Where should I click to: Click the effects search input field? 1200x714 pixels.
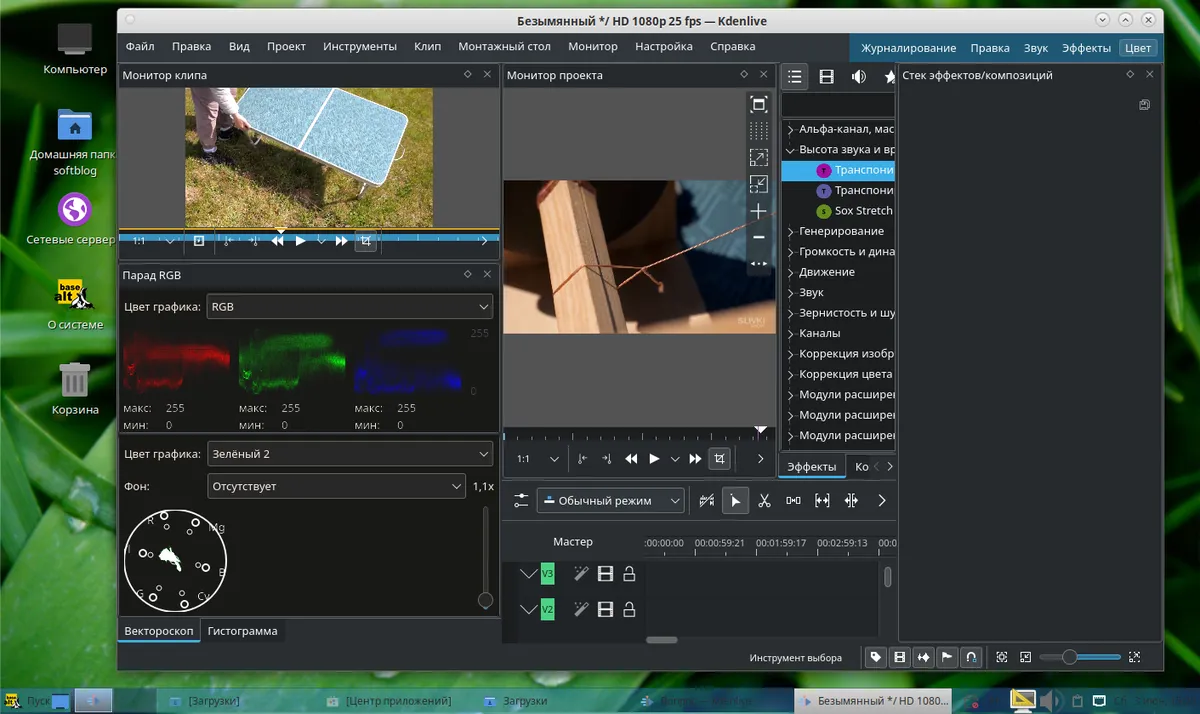point(838,105)
